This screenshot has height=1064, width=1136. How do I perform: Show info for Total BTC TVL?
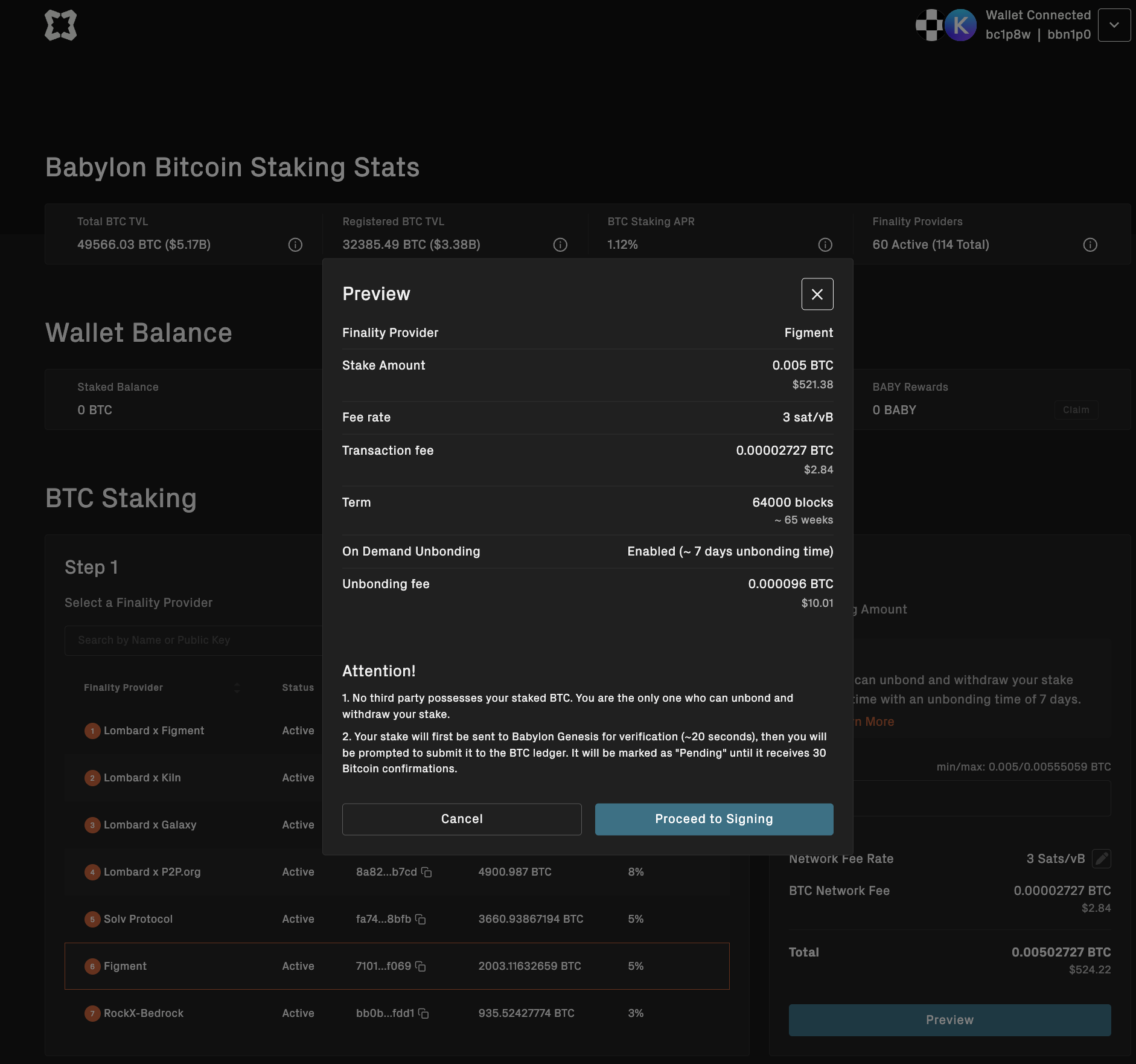click(295, 245)
